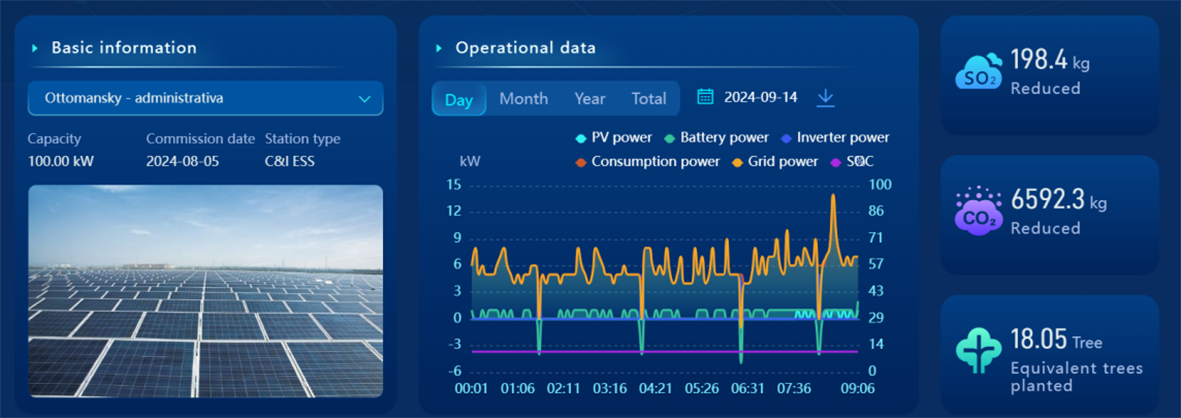Toggle PV power series in legend
This screenshot has width=1181, height=418.
(x=613, y=138)
